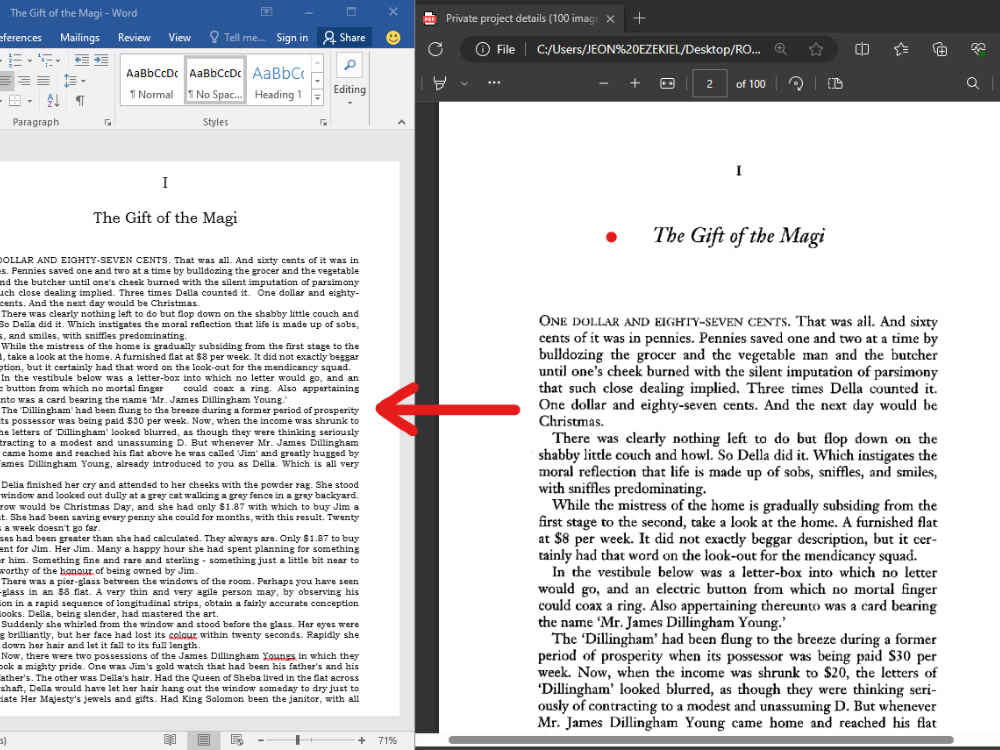
Task: Click the PDF page number field
Action: click(x=709, y=84)
